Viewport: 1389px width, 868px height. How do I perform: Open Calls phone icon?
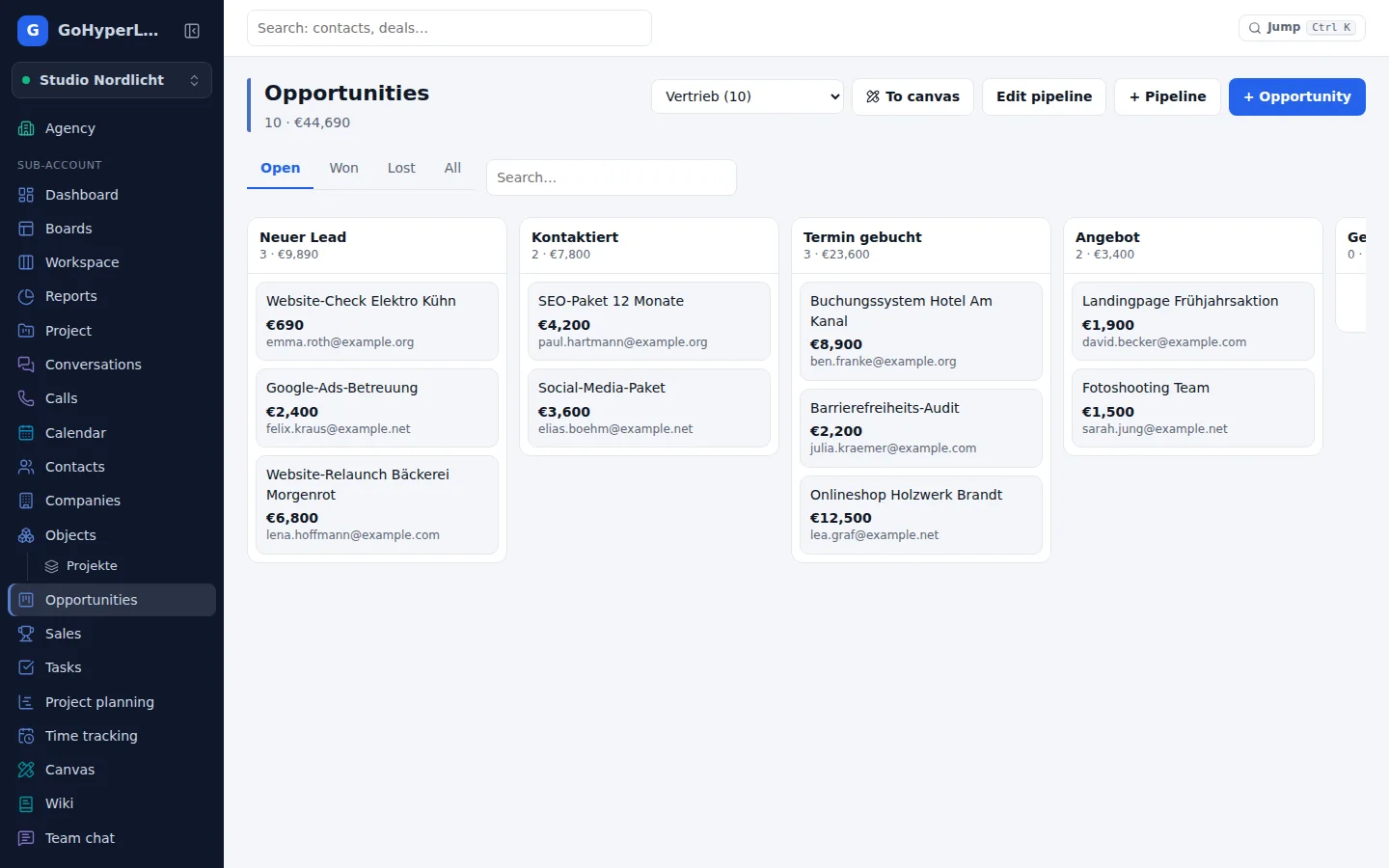[26, 398]
